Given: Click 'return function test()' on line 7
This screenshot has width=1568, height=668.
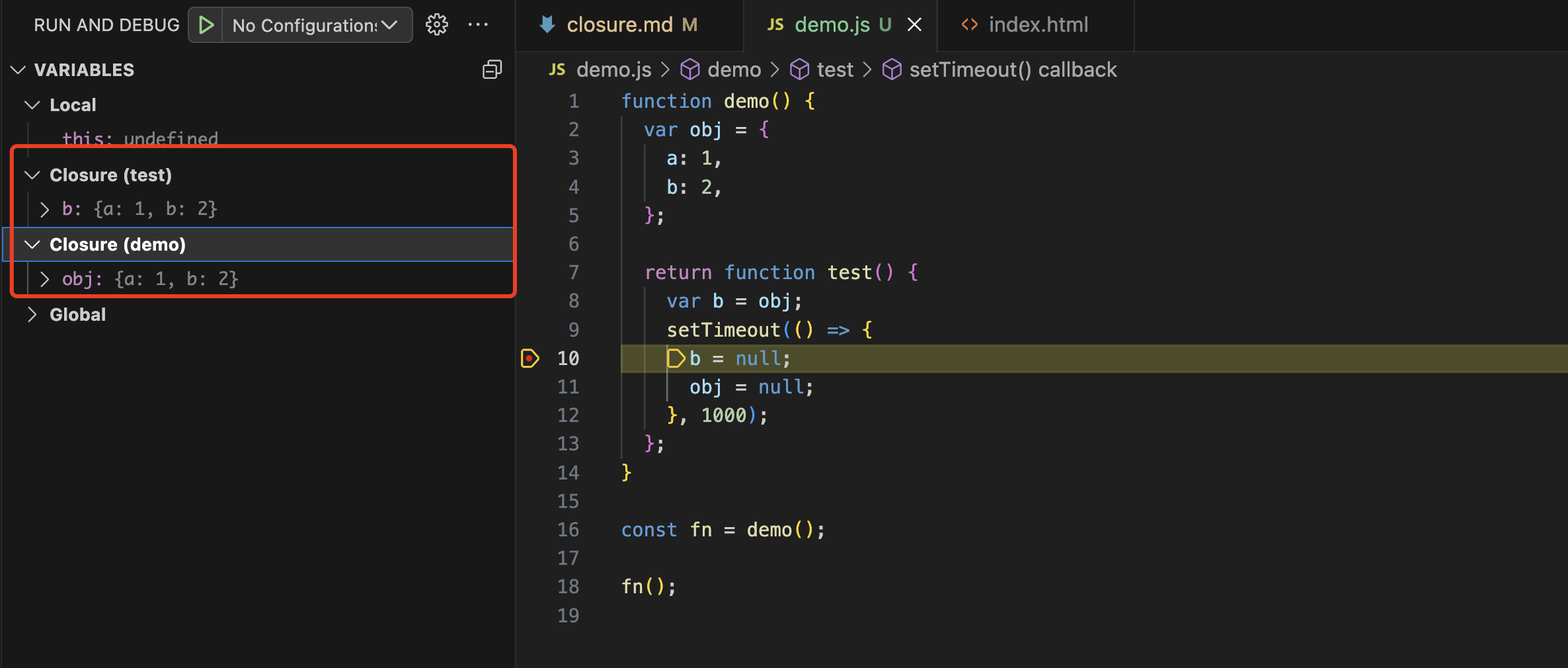Looking at the screenshot, I should click(768, 272).
